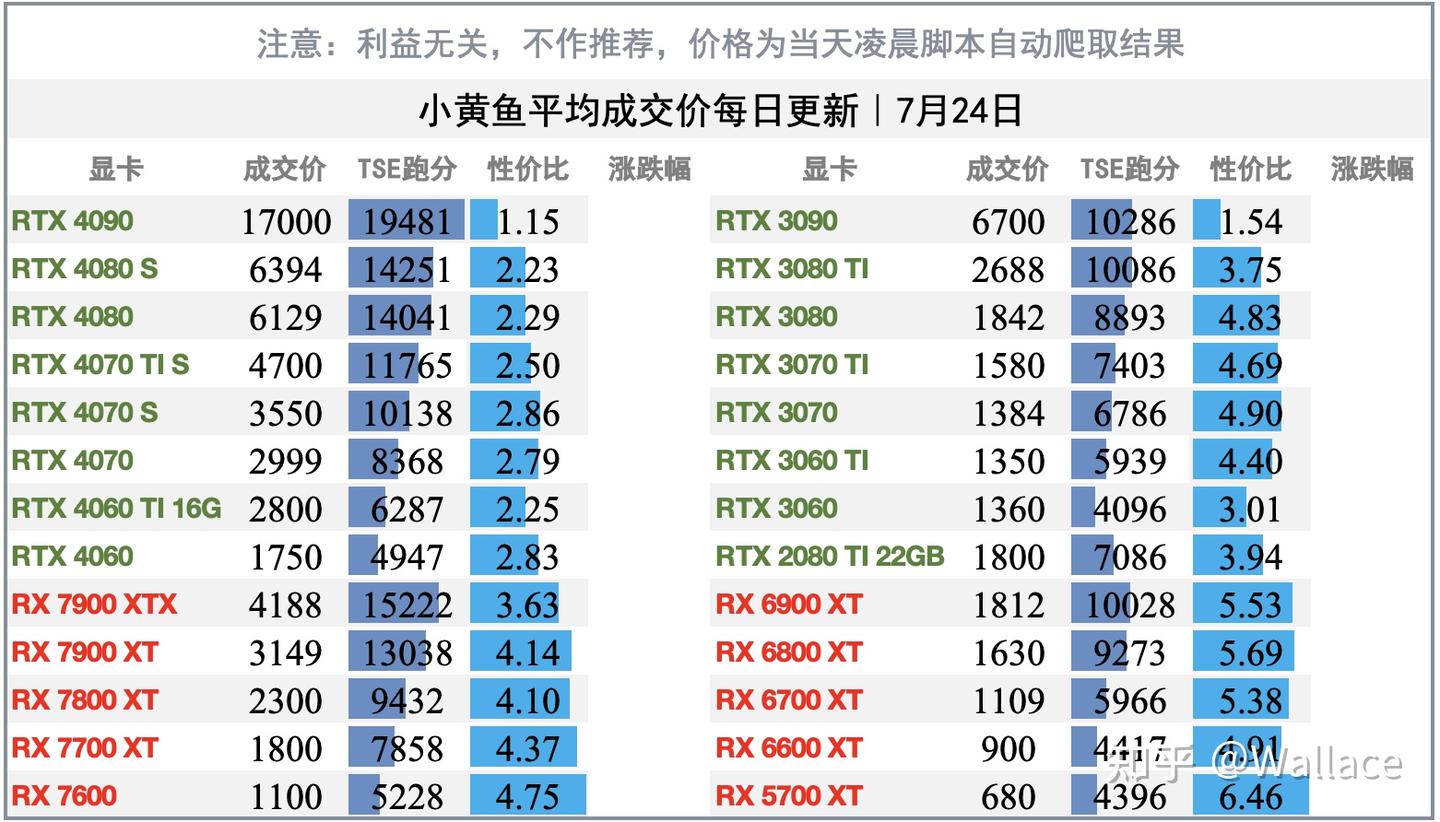Screen dimensions: 1440x822
Task: Select the RTX 3070 TI card name
Action: click(x=792, y=365)
